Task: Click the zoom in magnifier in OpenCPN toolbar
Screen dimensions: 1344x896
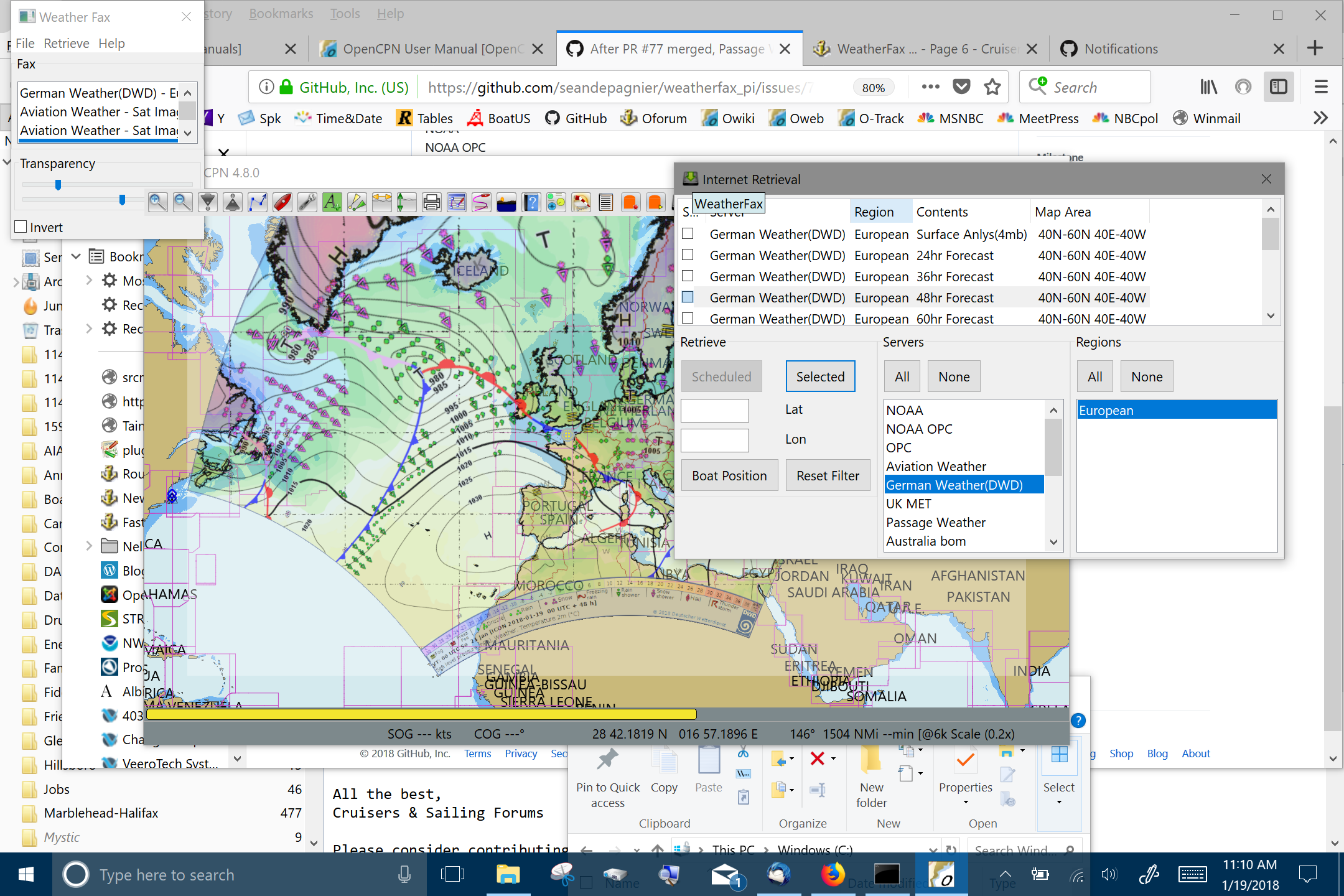Action: (158, 202)
